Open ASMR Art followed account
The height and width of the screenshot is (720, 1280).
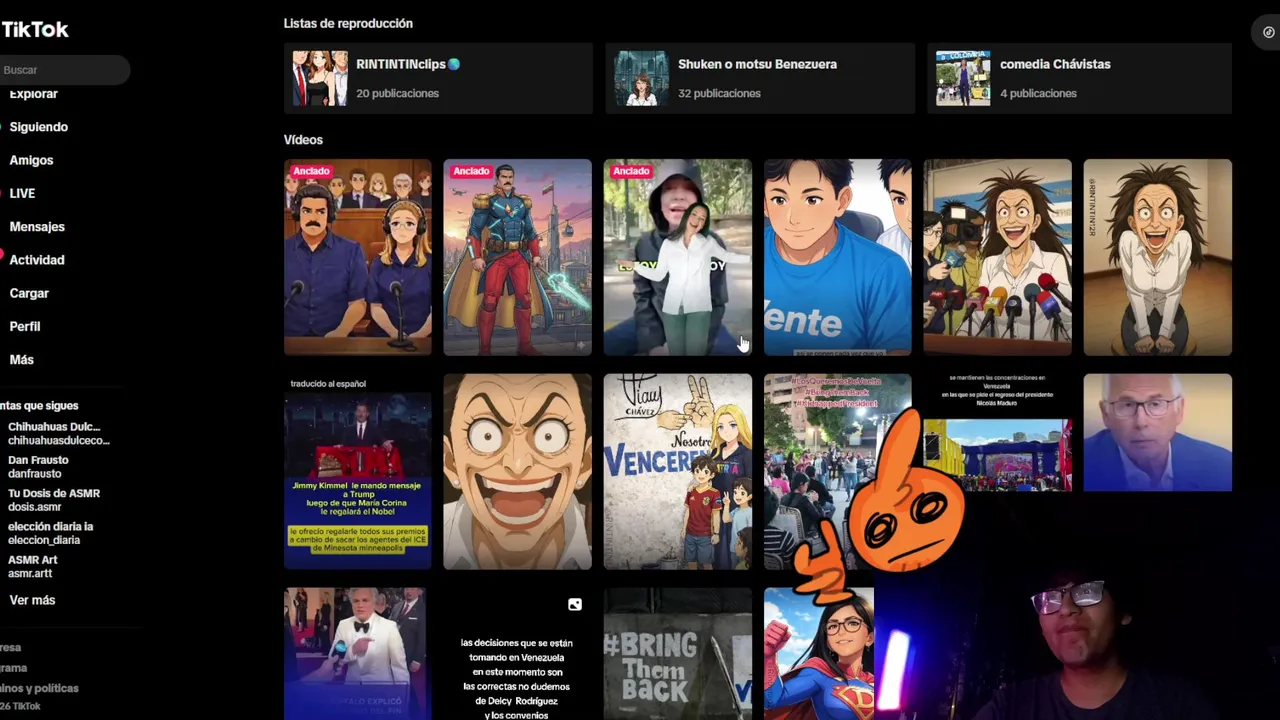pos(33,566)
